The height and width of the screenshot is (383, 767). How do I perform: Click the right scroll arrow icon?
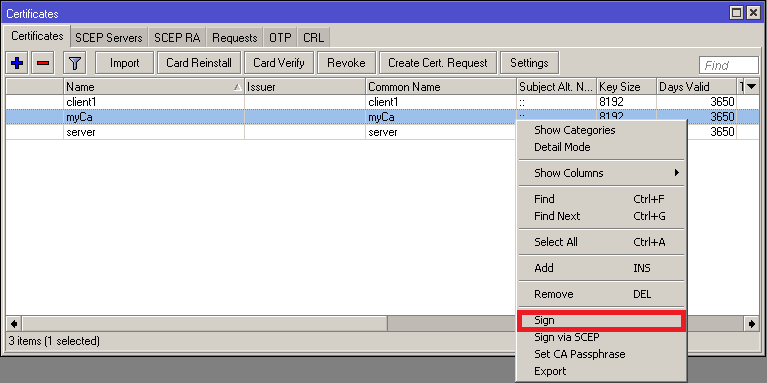click(752, 323)
